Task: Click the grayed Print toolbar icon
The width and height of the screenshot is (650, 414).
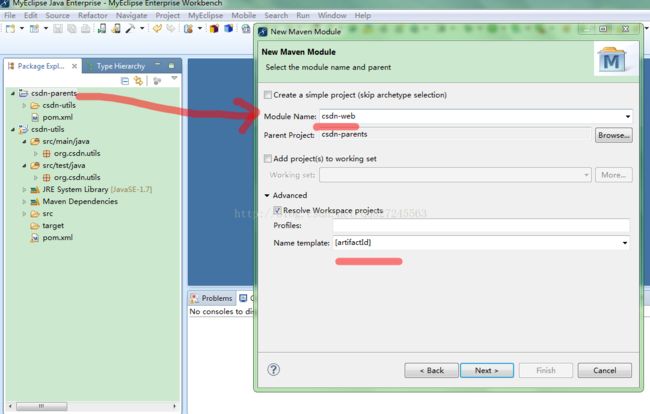Action: 85,29
